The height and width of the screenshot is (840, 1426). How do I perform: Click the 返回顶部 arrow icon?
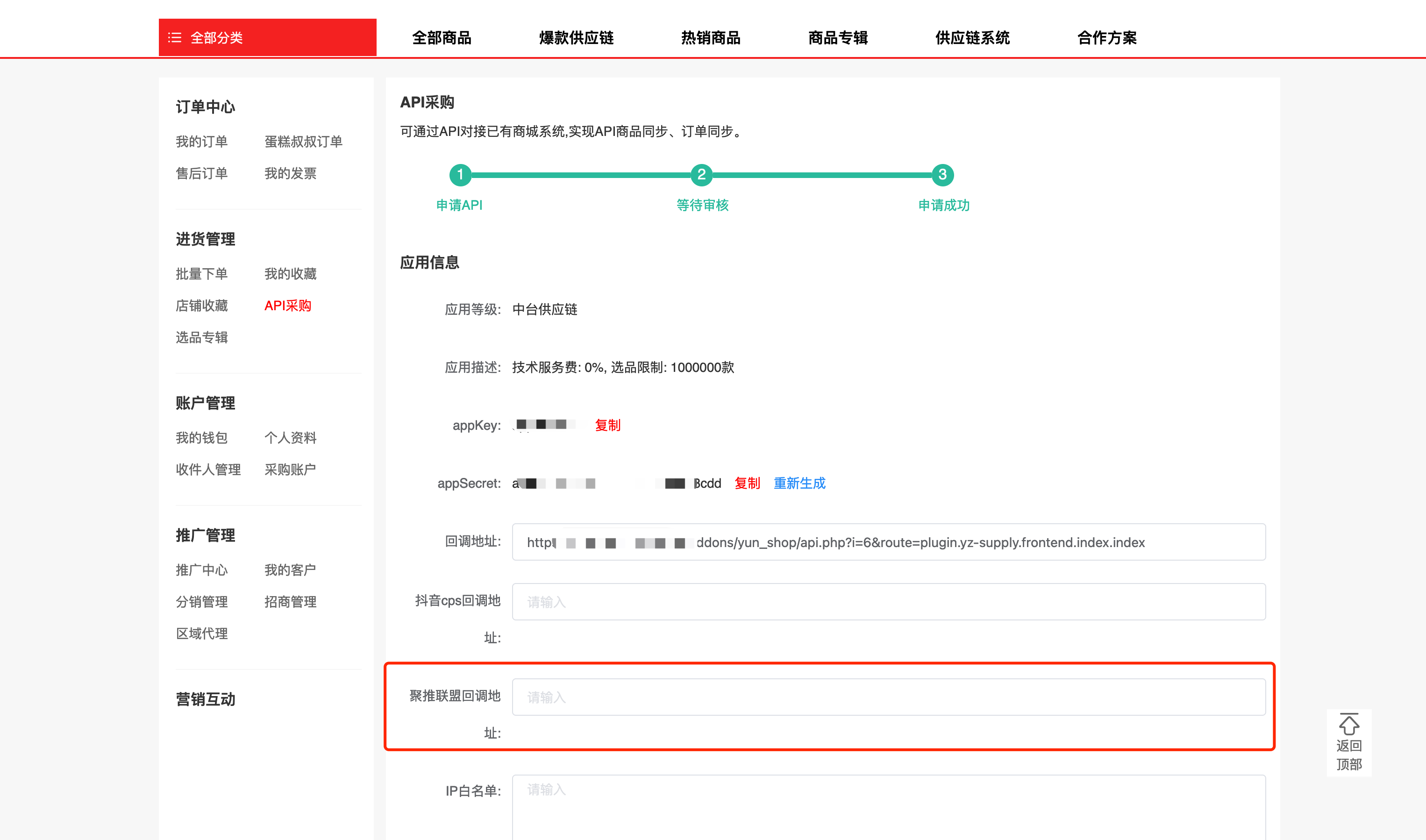coord(1348,724)
